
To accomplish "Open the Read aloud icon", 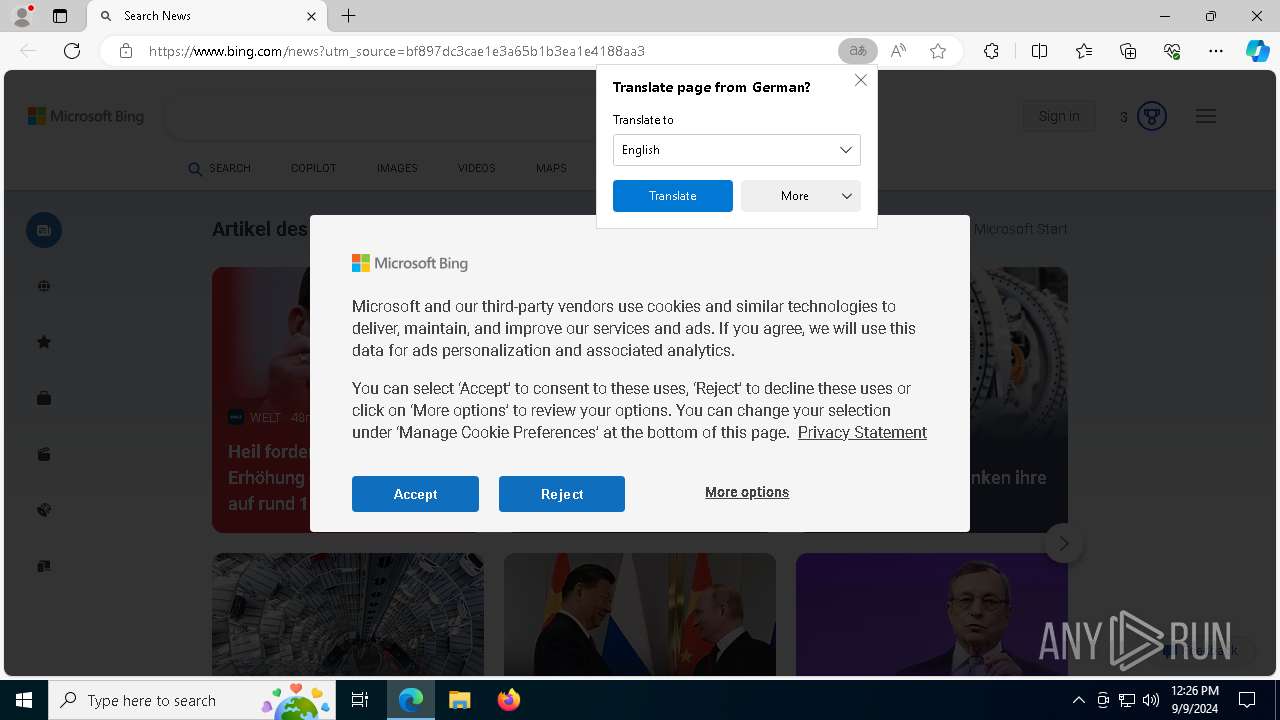I will [898, 51].
